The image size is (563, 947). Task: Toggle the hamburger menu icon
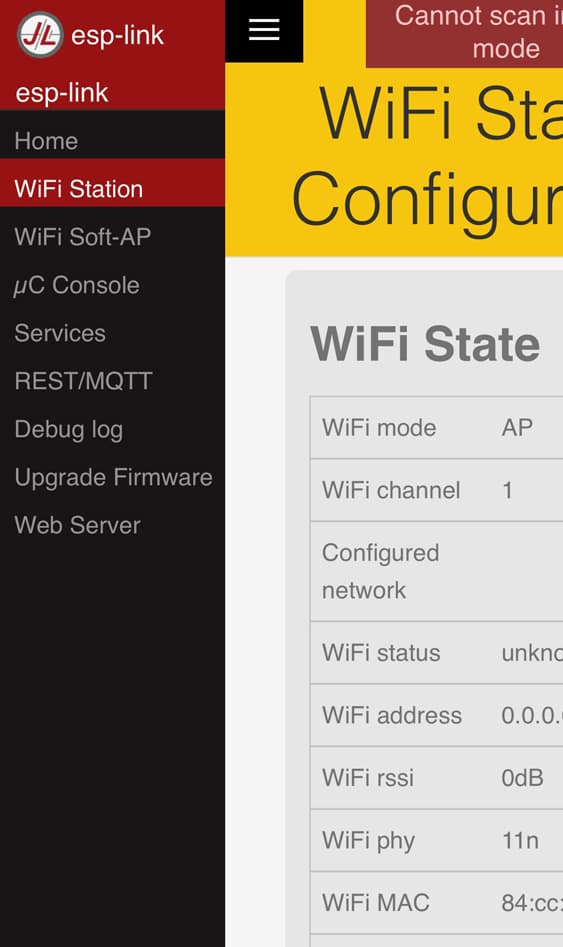click(264, 30)
